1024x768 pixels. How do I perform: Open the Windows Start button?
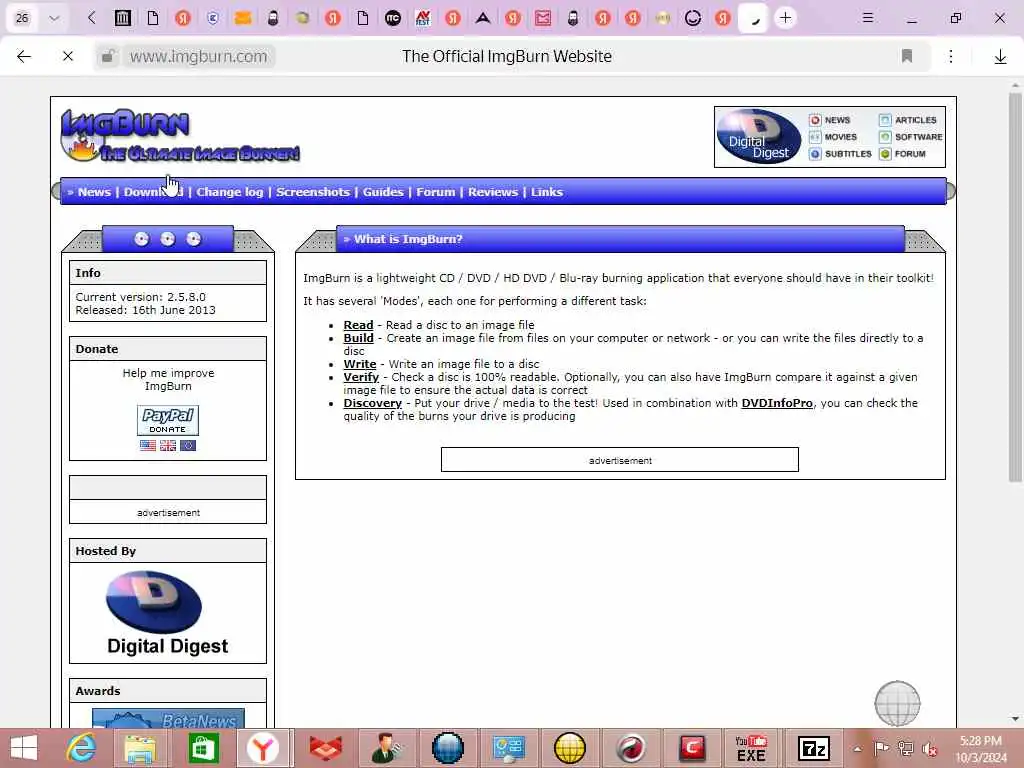[x=24, y=748]
